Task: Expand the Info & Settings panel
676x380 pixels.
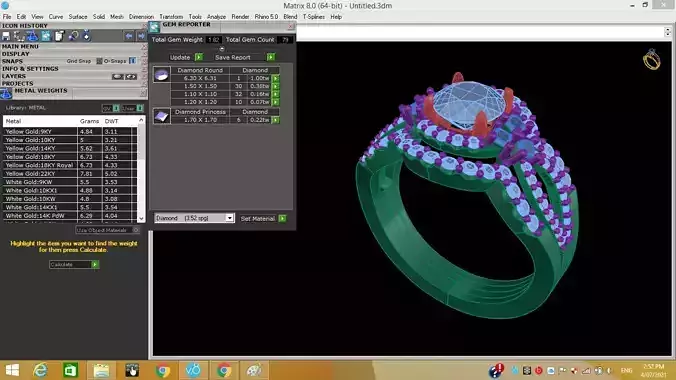Action: 30,69
